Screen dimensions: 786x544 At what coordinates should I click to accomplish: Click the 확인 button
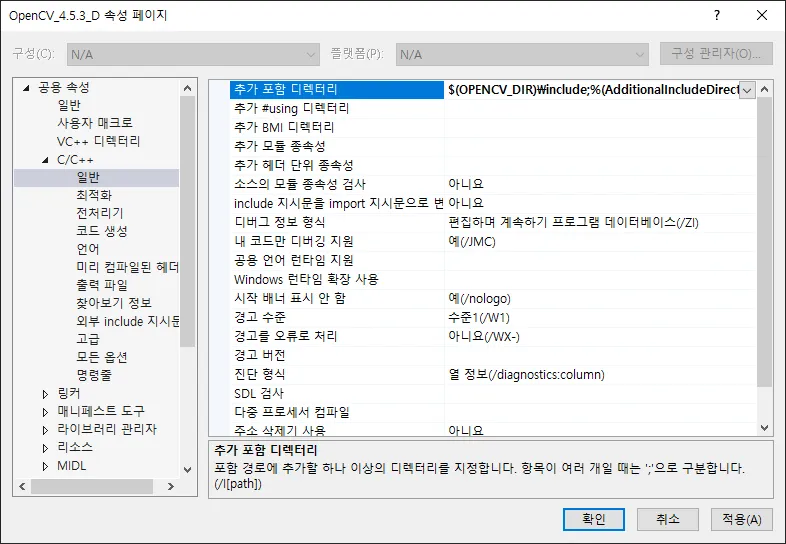594,519
